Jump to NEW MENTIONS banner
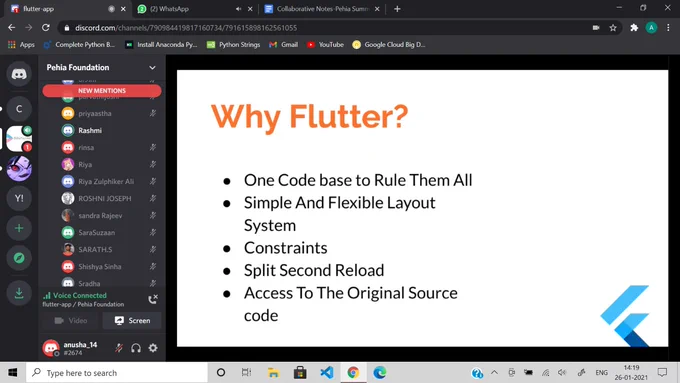This screenshot has height=383, width=680. click(x=102, y=91)
